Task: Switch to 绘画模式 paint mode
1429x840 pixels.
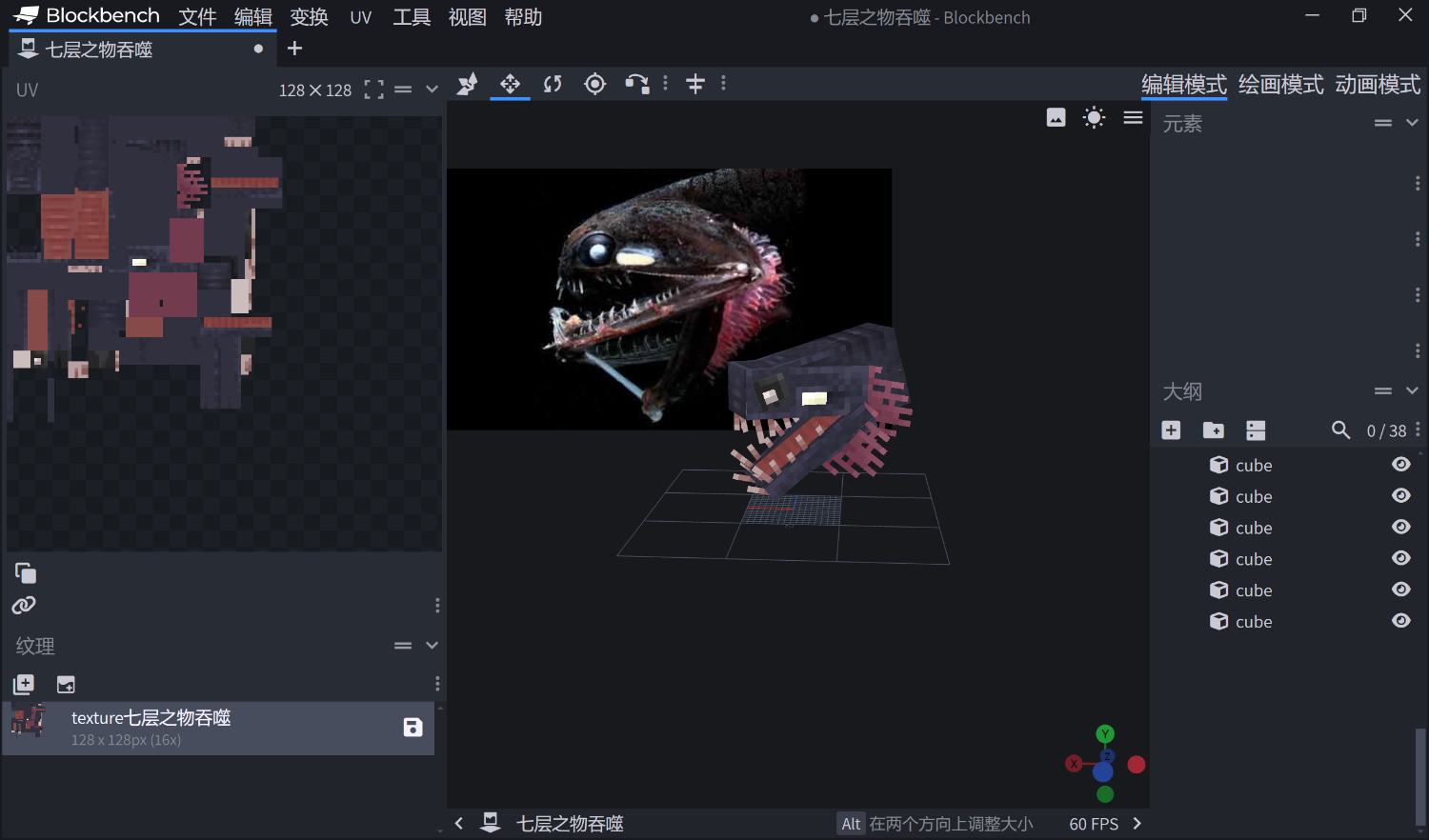Action: tap(1280, 85)
